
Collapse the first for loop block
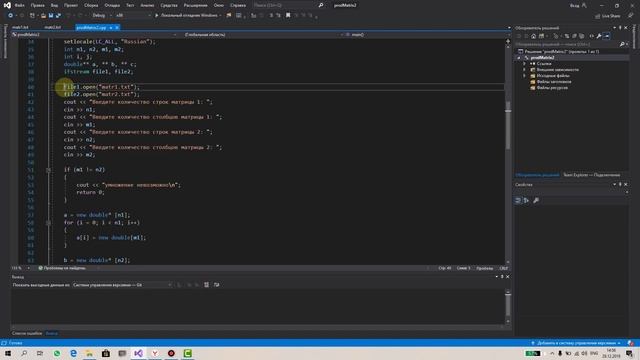[x=49, y=223]
